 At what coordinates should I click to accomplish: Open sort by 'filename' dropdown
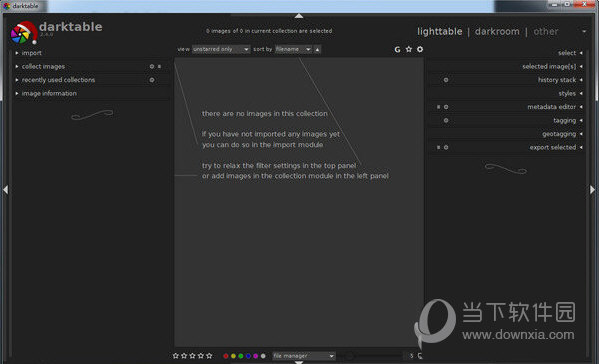[x=293, y=49]
